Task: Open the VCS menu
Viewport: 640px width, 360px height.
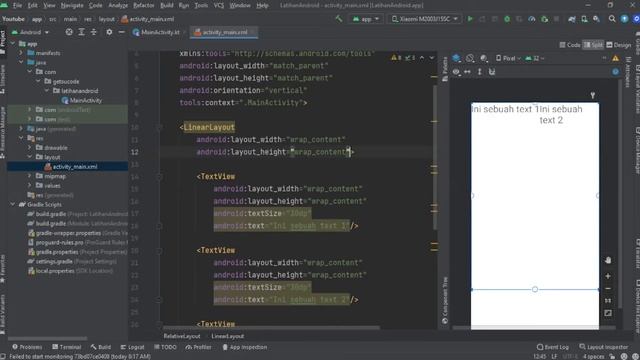Action: pyautogui.click(x=219, y=5)
